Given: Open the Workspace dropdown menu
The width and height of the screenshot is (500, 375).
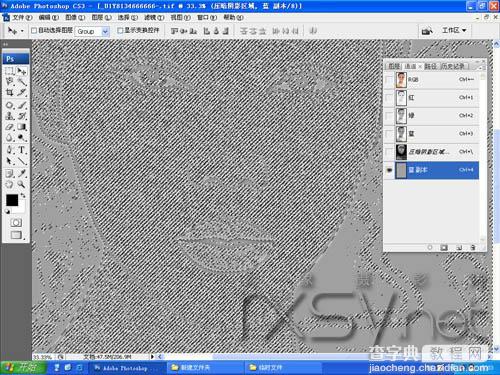Looking at the screenshot, I should pyautogui.click(x=454, y=31).
